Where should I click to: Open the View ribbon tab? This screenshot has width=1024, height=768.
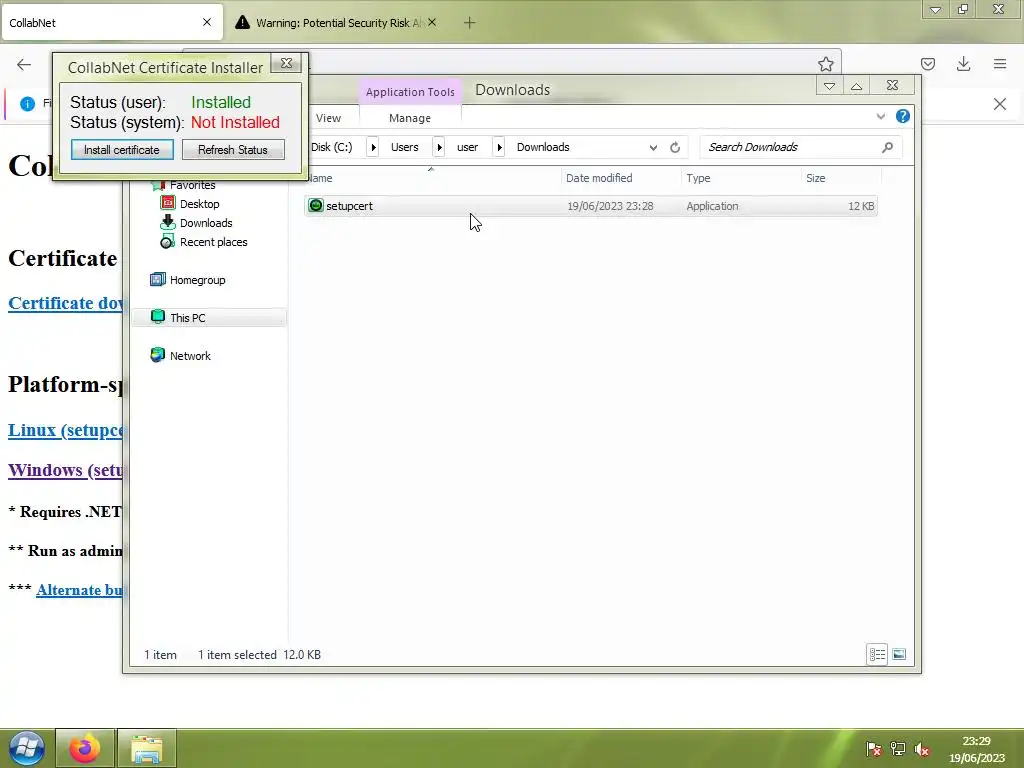[328, 118]
